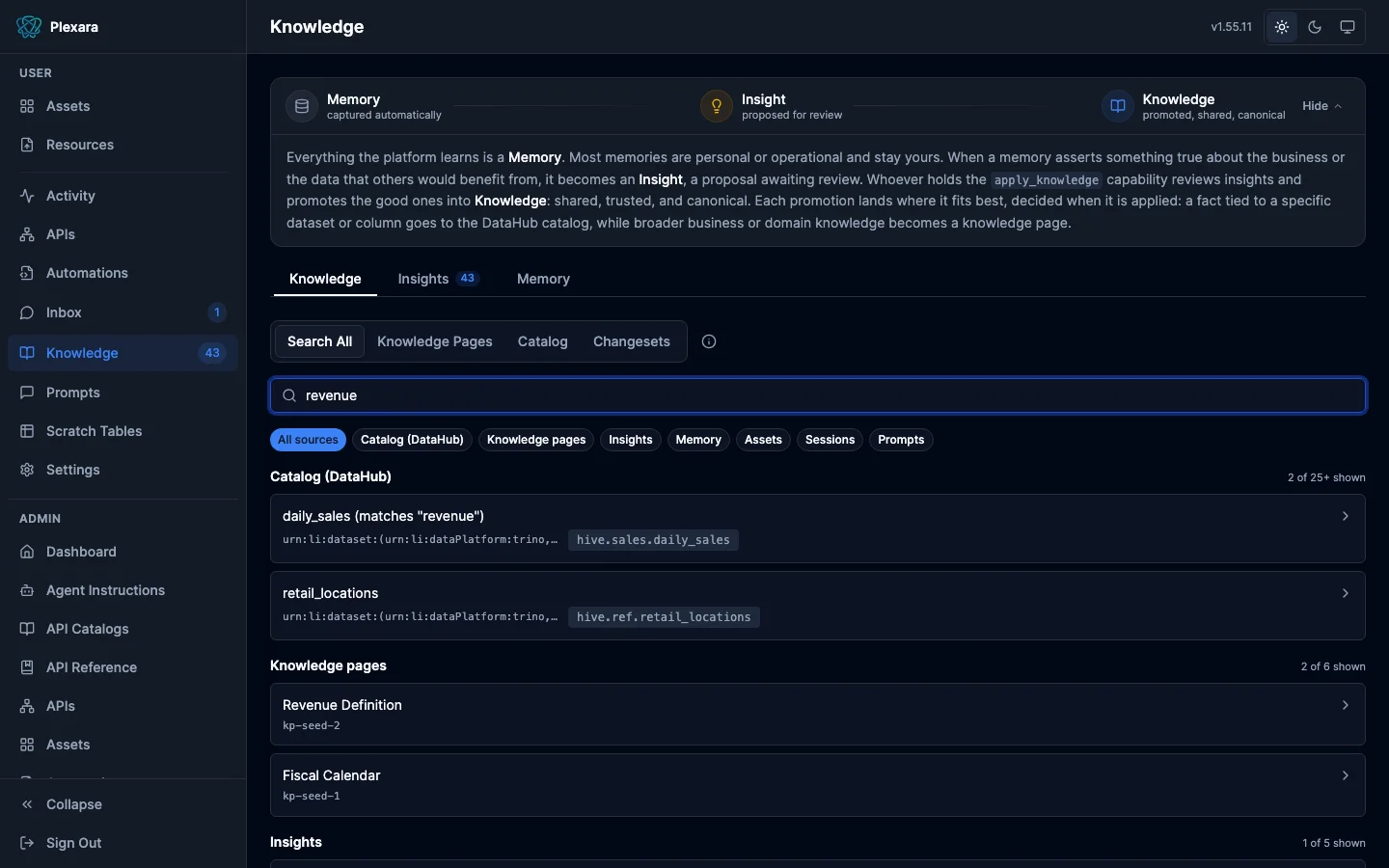The width and height of the screenshot is (1389, 868).
Task: Click search field containing revenue
Action: tap(818, 395)
